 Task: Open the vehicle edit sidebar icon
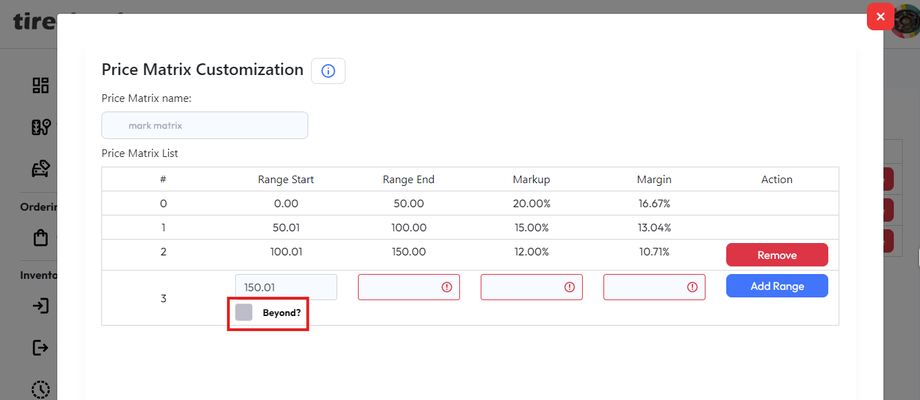(40, 168)
